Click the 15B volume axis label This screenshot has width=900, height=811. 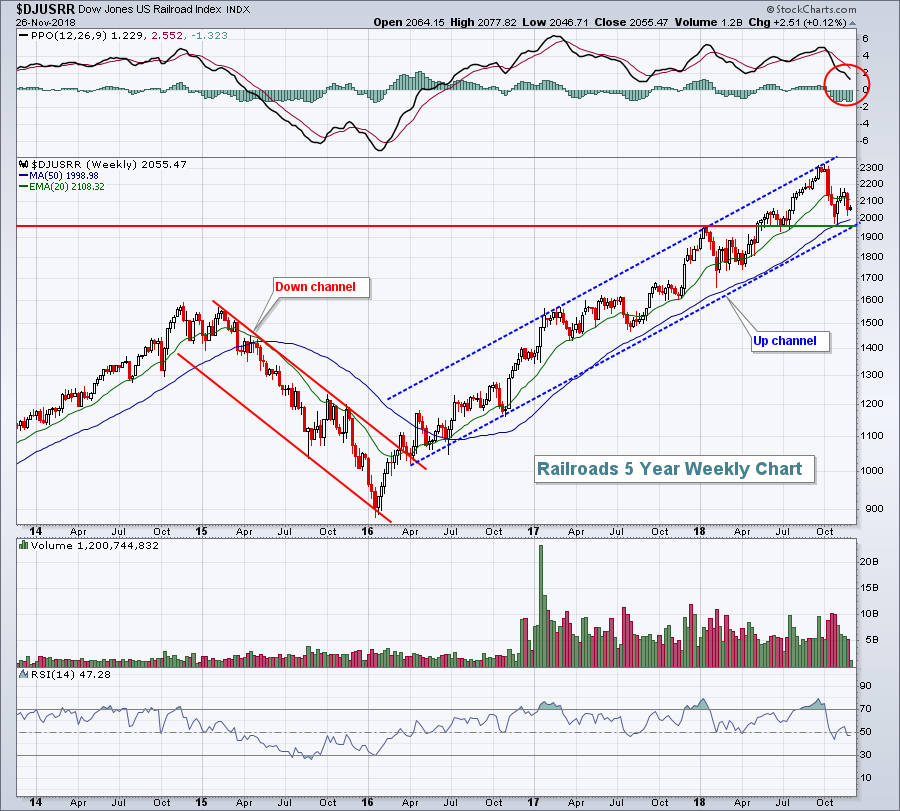click(x=868, y=588)
